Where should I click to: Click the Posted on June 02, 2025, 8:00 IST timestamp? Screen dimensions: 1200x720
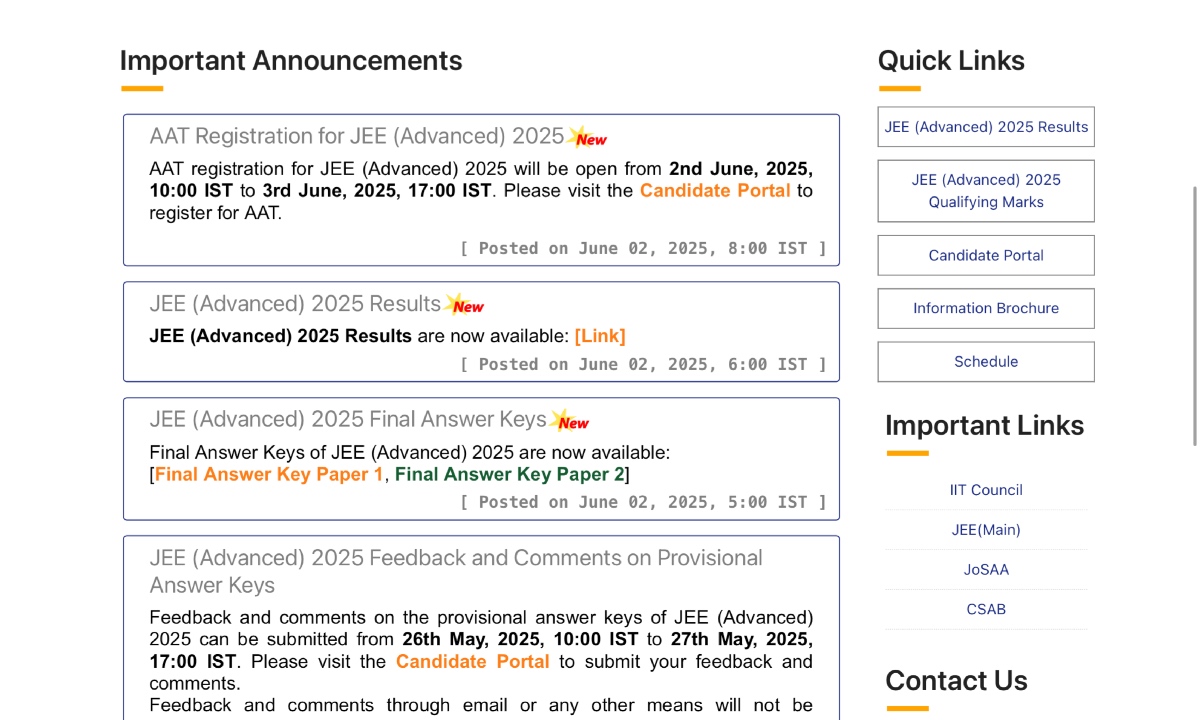[x=643, y=248]
